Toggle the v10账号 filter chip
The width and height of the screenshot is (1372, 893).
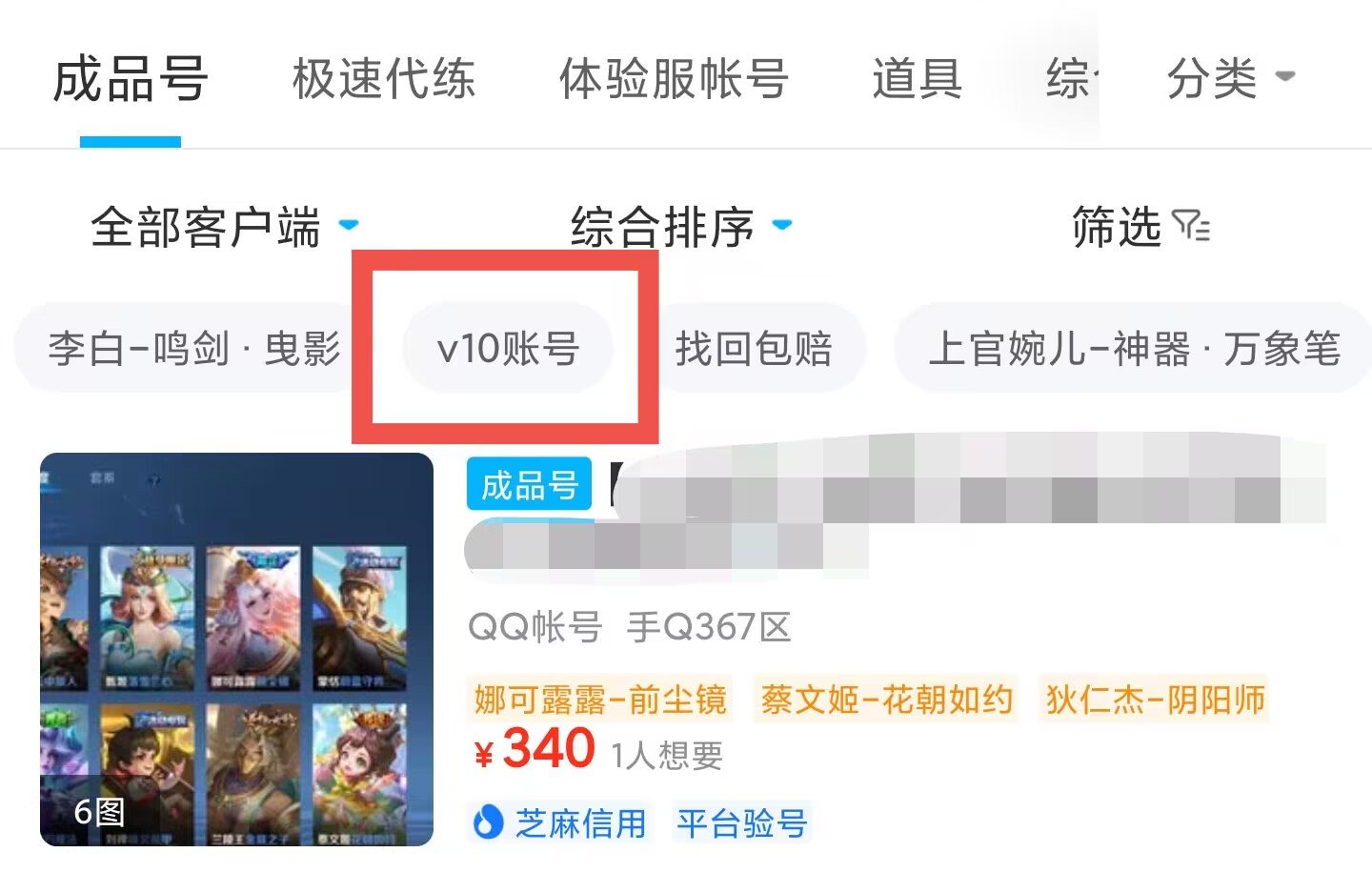click(x=508, y=349)
